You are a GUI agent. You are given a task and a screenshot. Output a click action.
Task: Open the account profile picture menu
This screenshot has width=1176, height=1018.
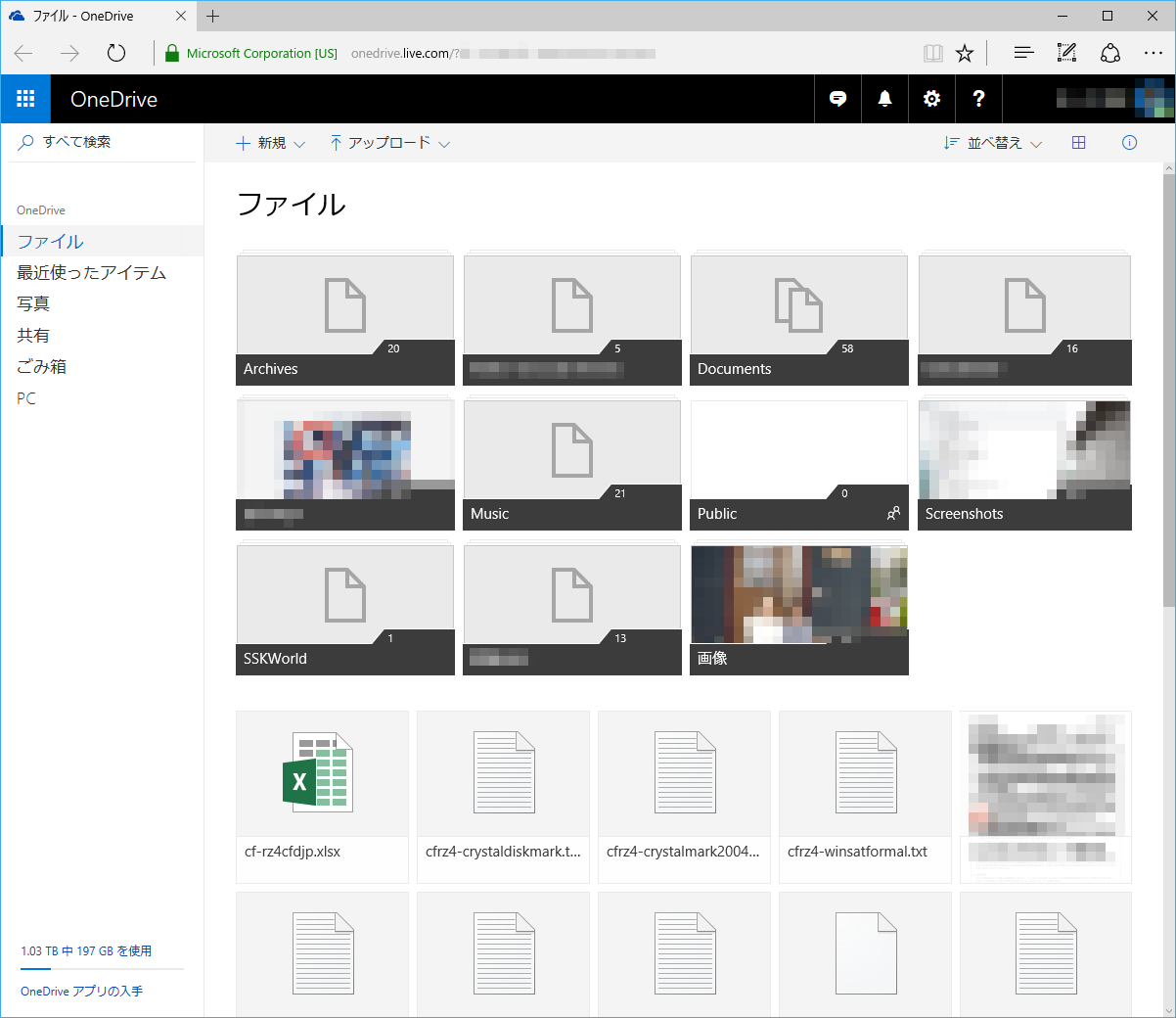(1153, 99)
